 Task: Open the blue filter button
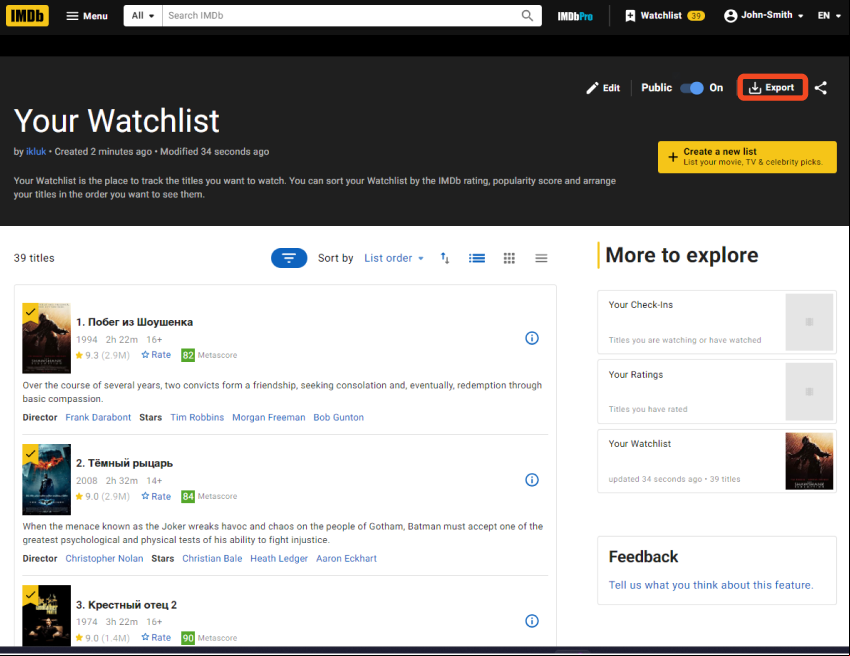click(x=289, y=258)
